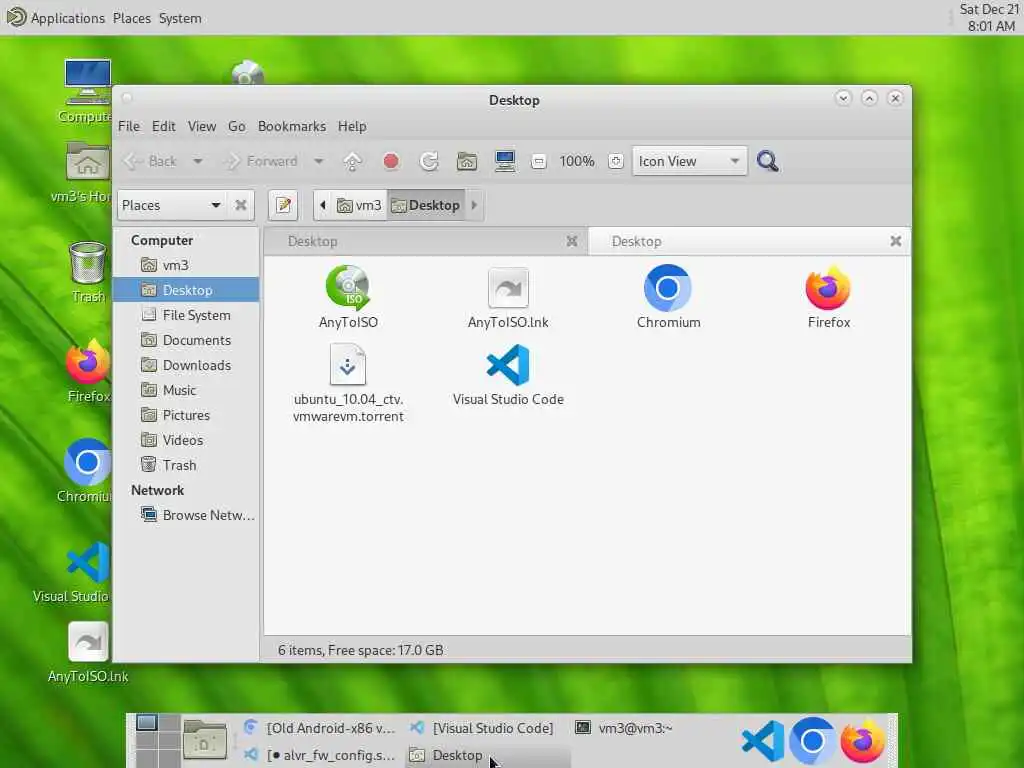Open the Forward history dropdown arrow

pyautogui.click(x=318, y=161)
